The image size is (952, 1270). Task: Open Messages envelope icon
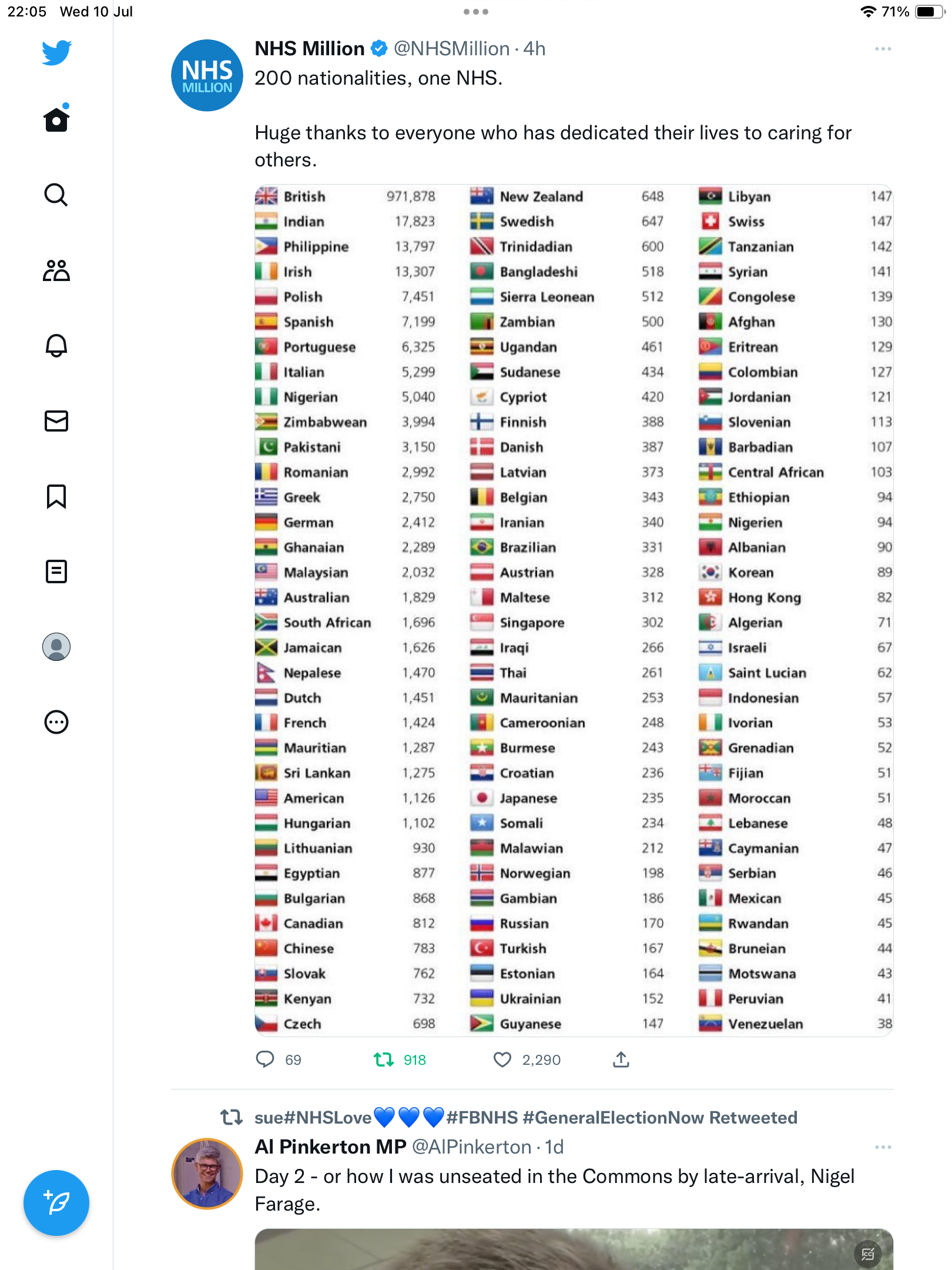56,421
